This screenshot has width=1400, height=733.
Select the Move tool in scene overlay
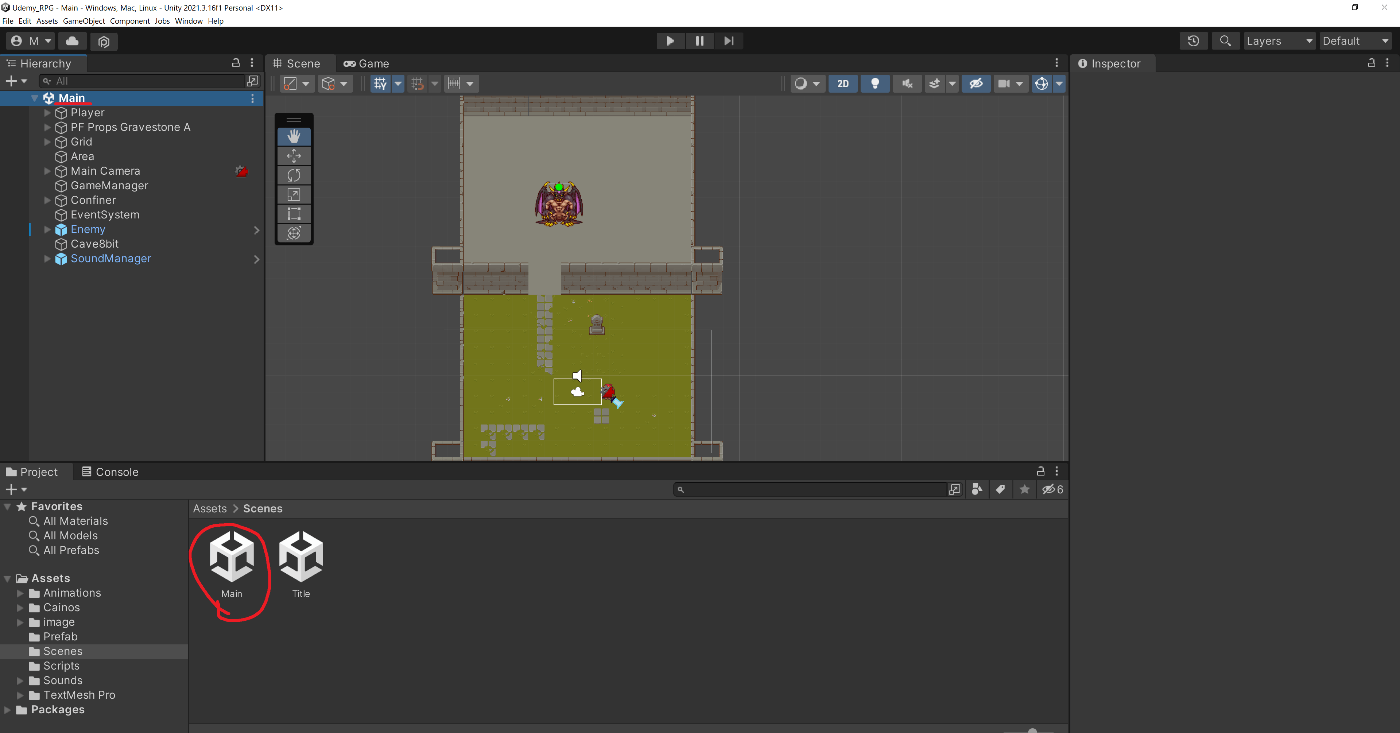[x=294, y=156]
